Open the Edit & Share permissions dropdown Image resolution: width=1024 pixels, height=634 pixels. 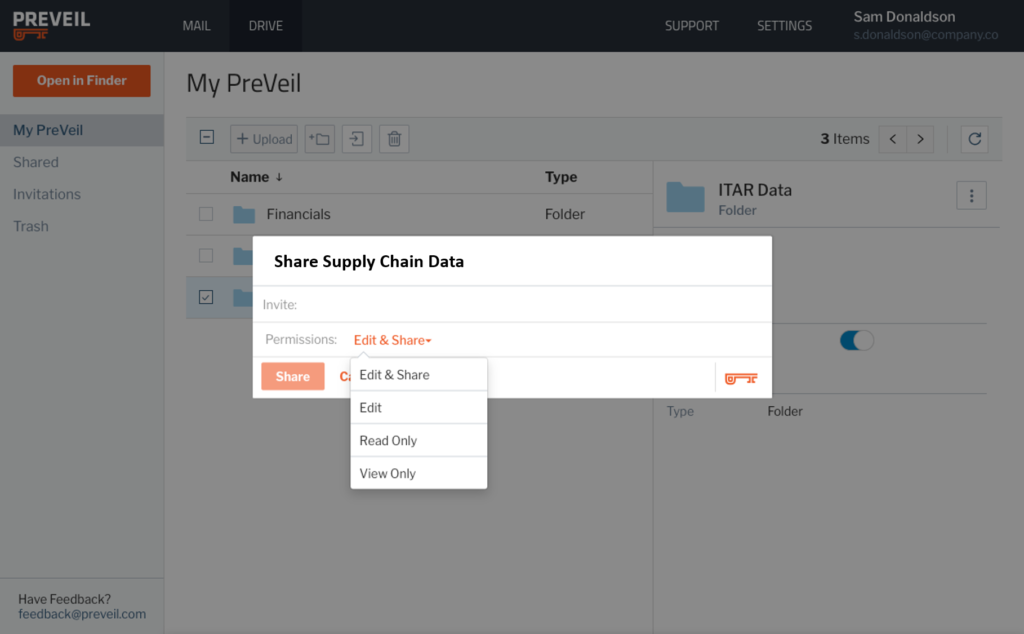click(392, 340)
